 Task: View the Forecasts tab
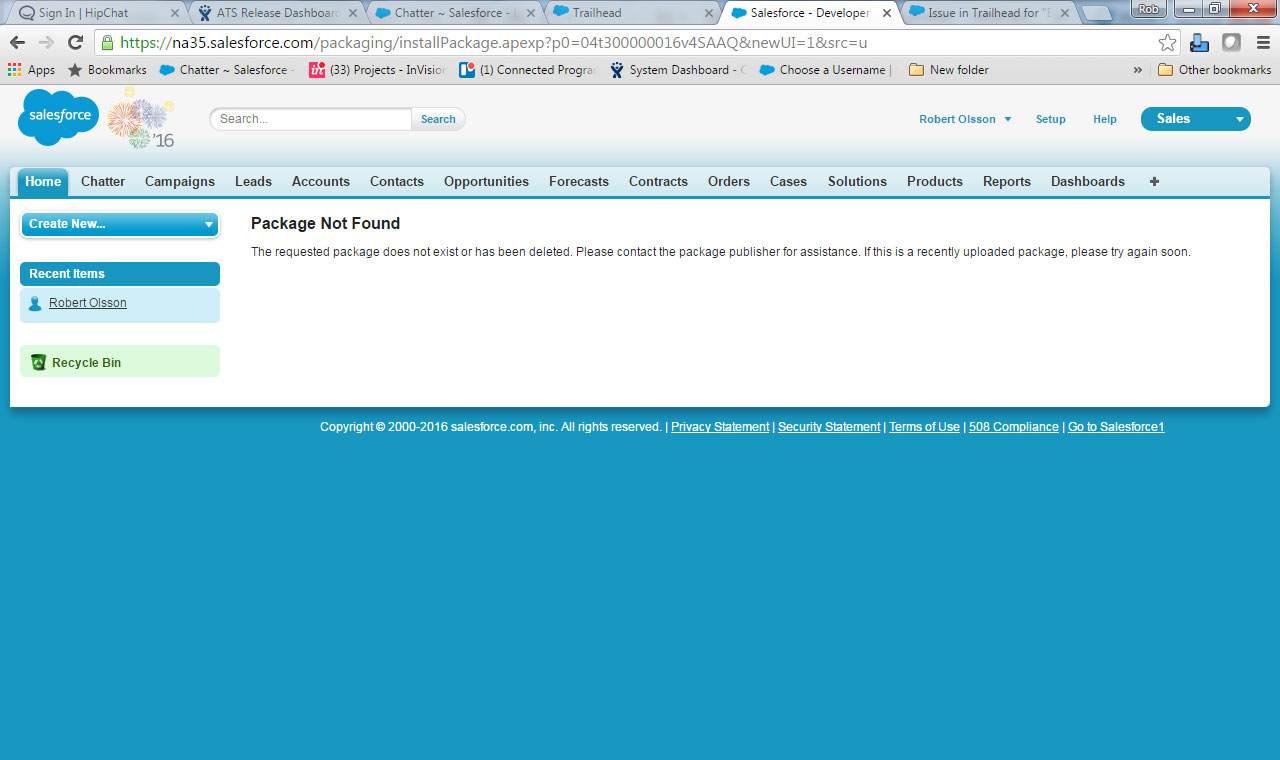pyautogui.click(x=579, y=182)
